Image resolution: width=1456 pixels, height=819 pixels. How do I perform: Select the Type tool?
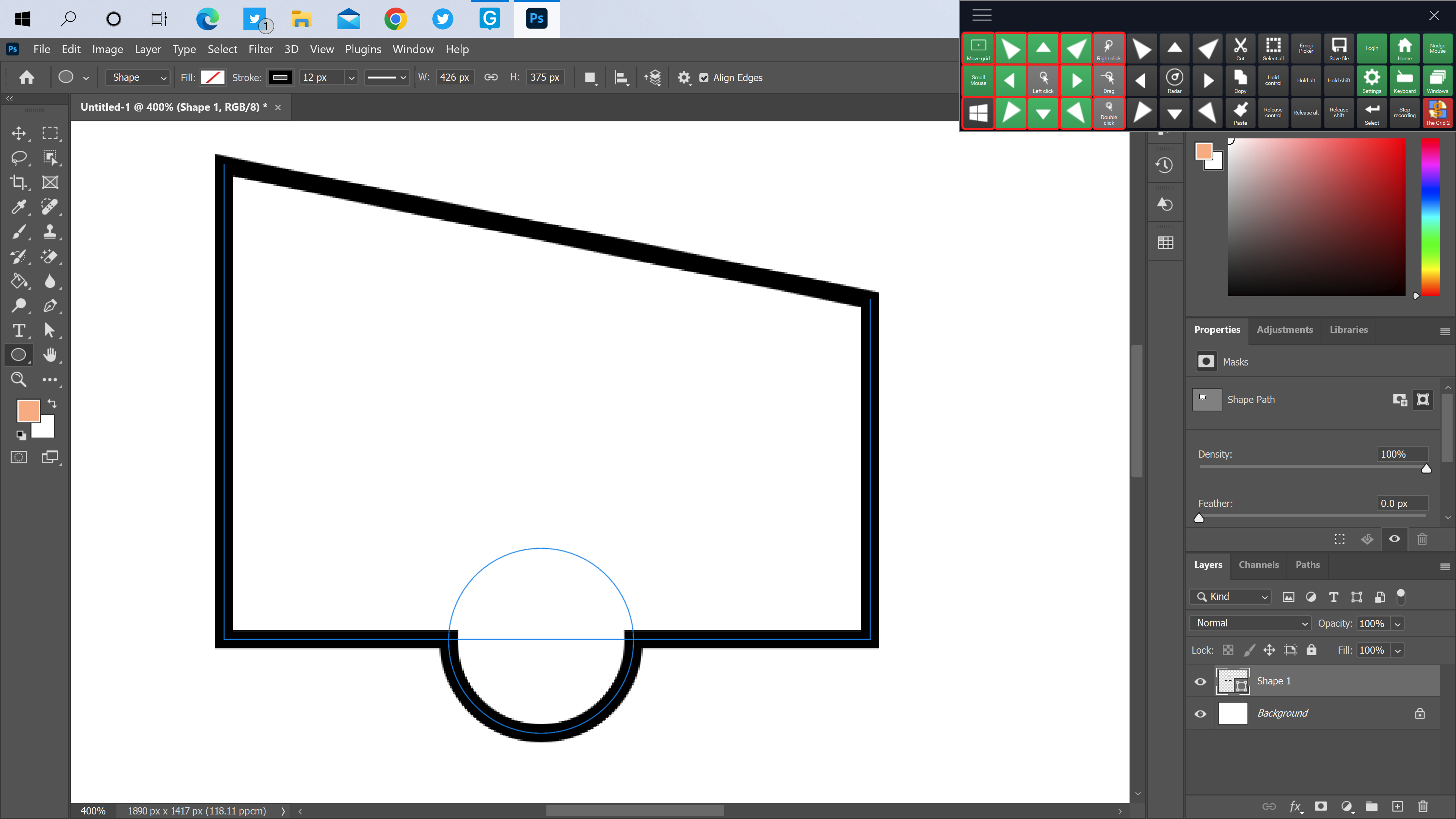pyautogui.click(x=19, y=331)
